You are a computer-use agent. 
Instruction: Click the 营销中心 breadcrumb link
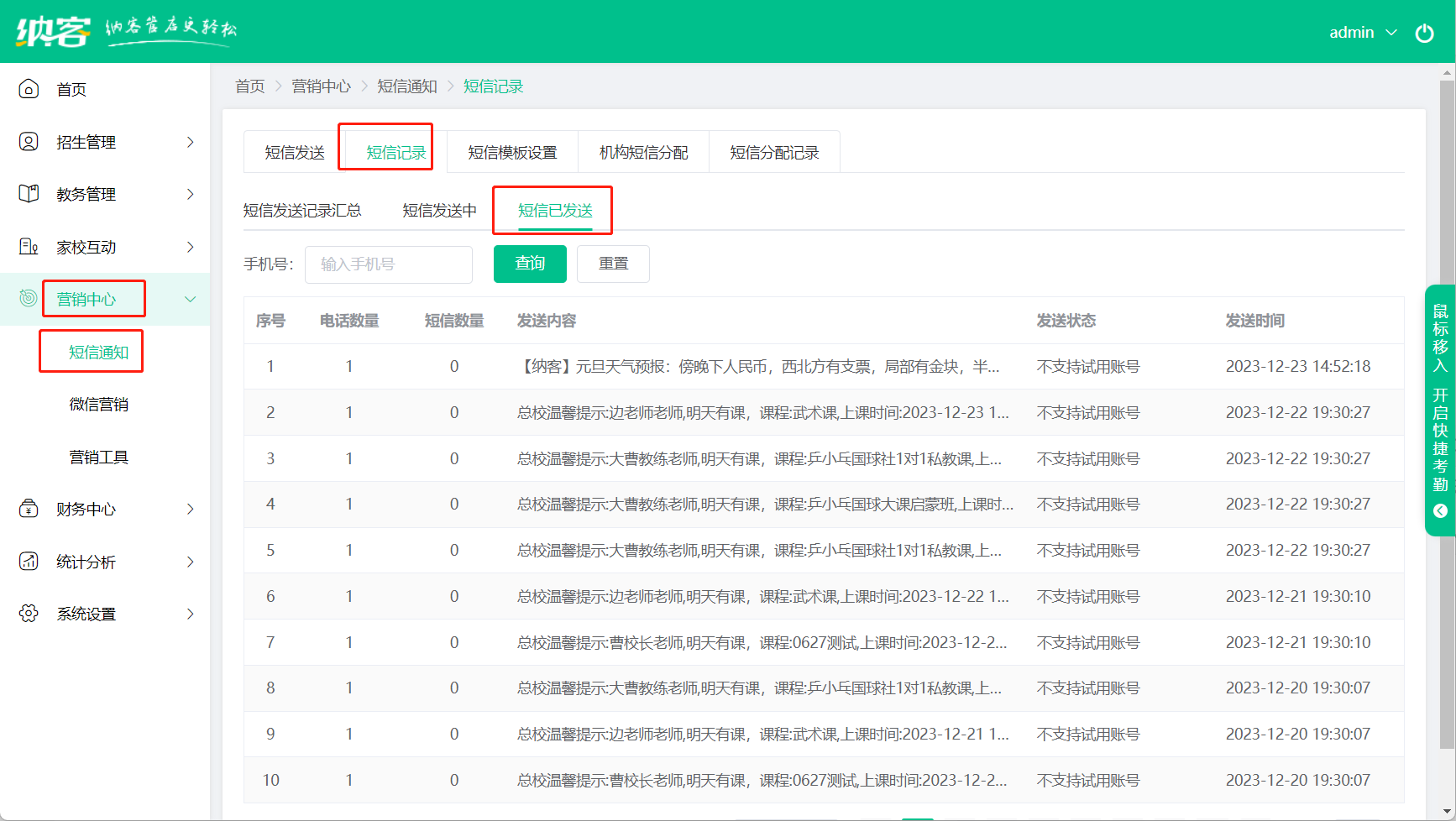(321, 86)
